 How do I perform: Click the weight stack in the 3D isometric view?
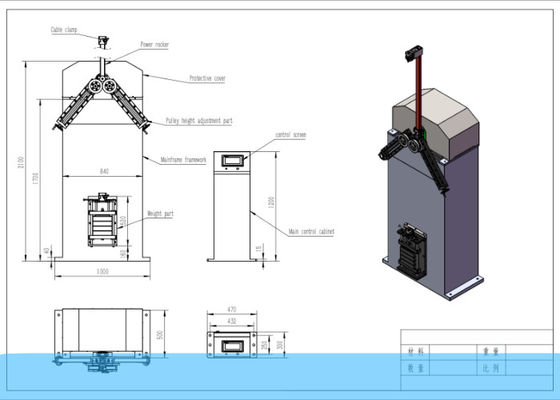pos(411,250)
